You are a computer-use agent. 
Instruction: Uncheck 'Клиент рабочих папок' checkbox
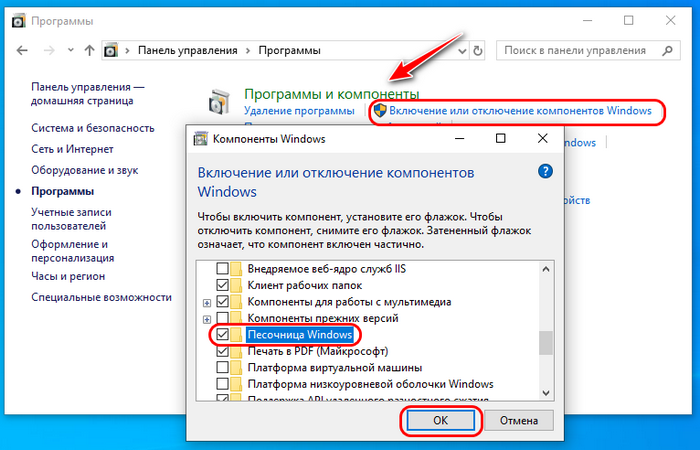point(222,285)
